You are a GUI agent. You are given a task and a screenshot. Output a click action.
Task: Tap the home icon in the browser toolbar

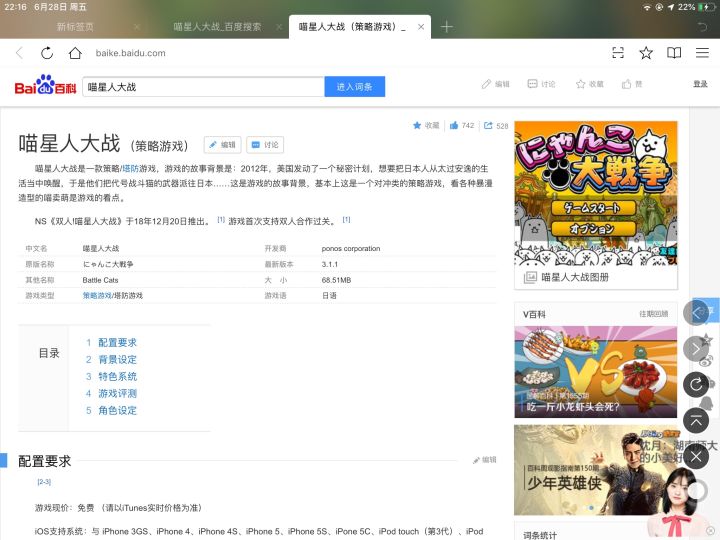pos(75,53)
